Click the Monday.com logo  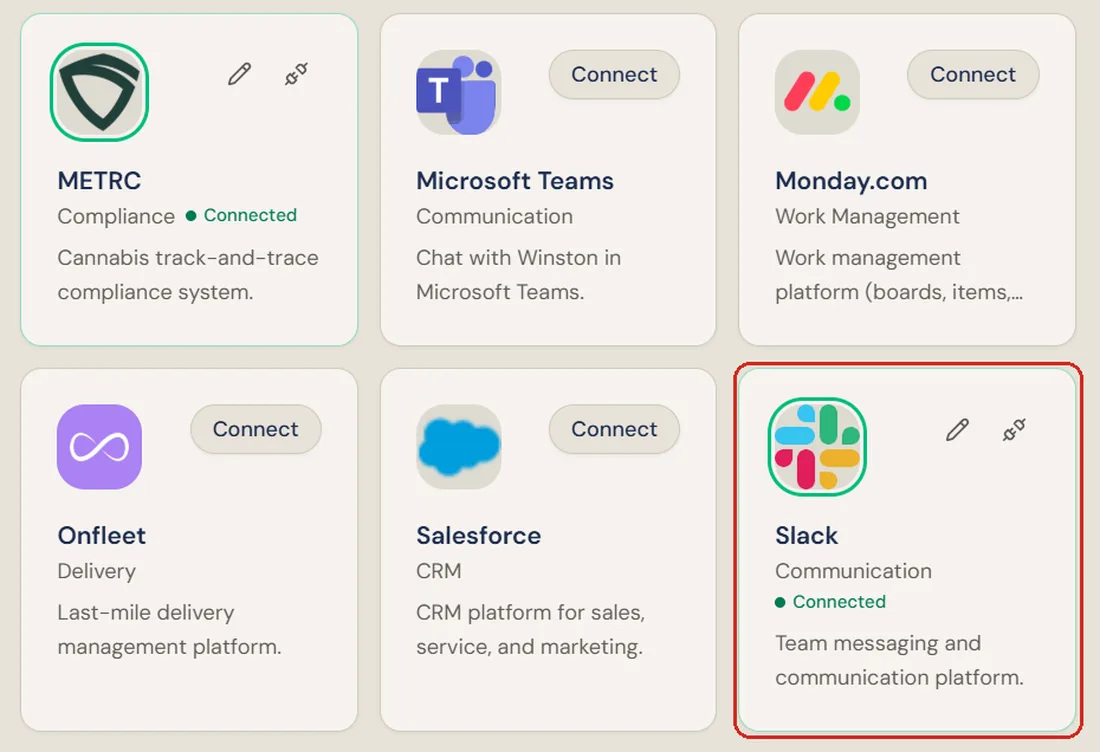[817, 92]
